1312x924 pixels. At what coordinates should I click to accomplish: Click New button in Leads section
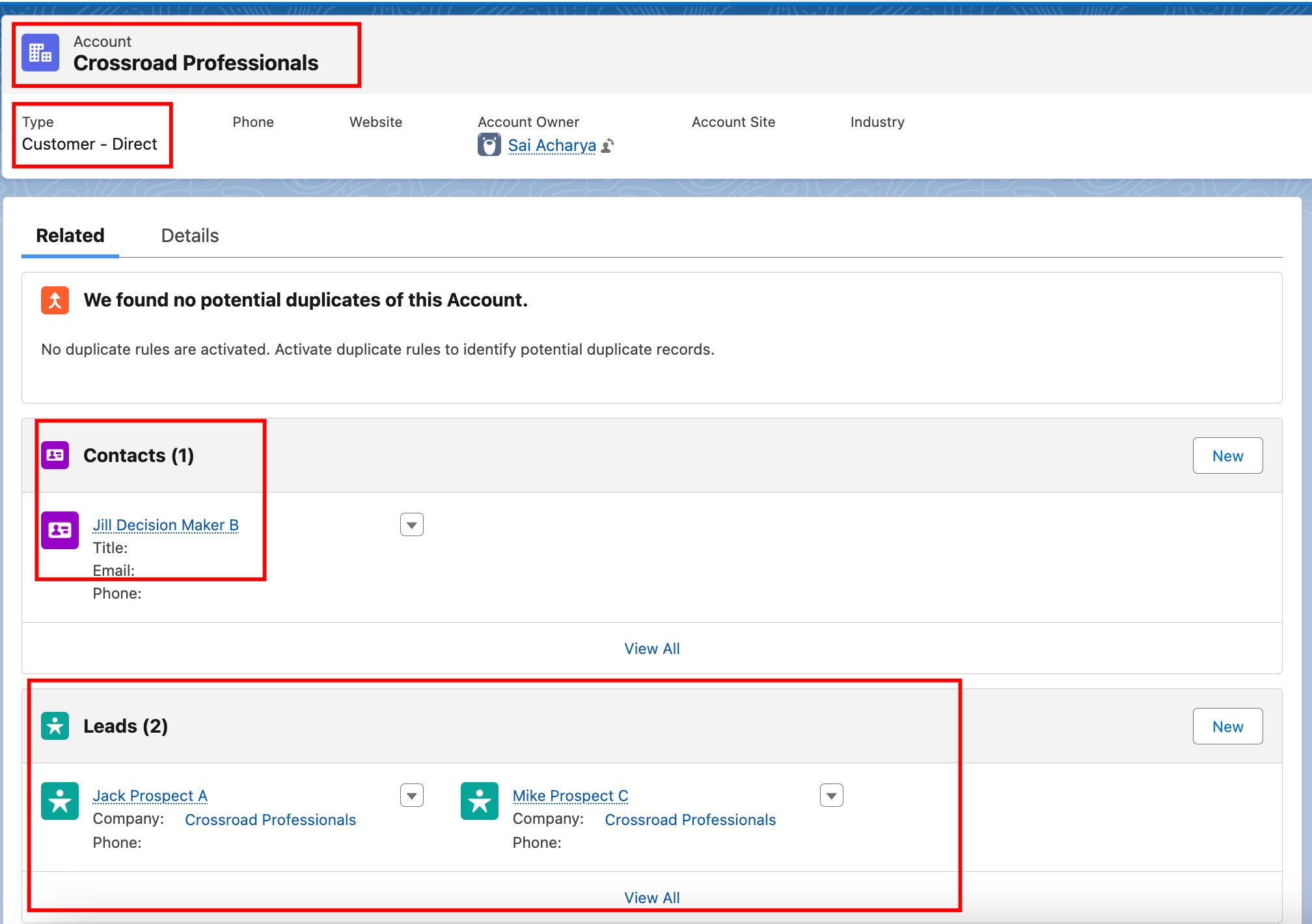coord(1227,727)
